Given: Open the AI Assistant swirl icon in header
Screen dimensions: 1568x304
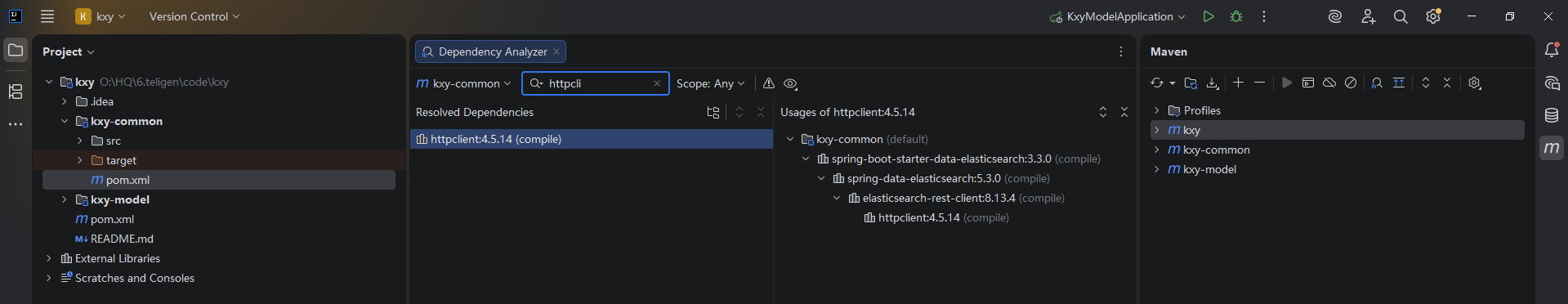Looking at the screenshot, I should (x=1335, y=16).
